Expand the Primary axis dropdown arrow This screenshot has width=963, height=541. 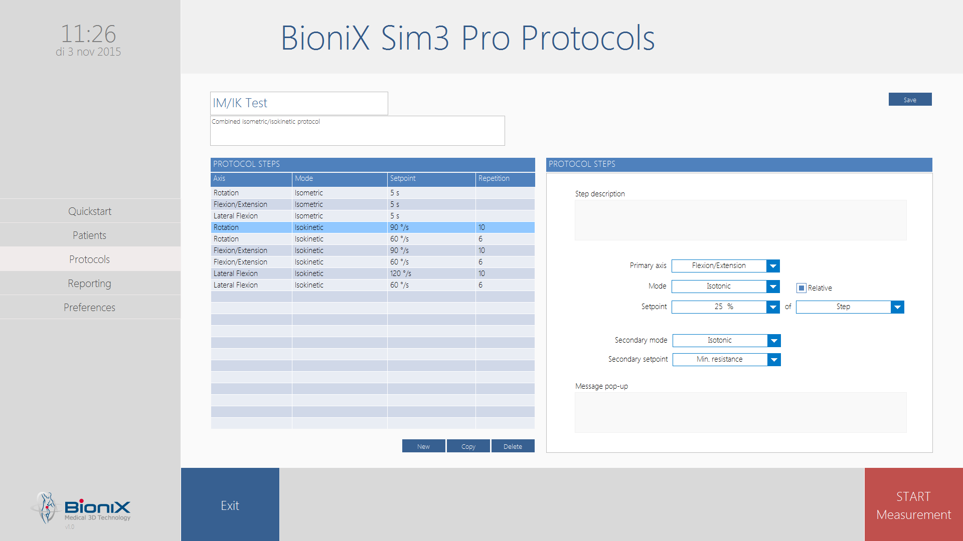click(773, 266)
